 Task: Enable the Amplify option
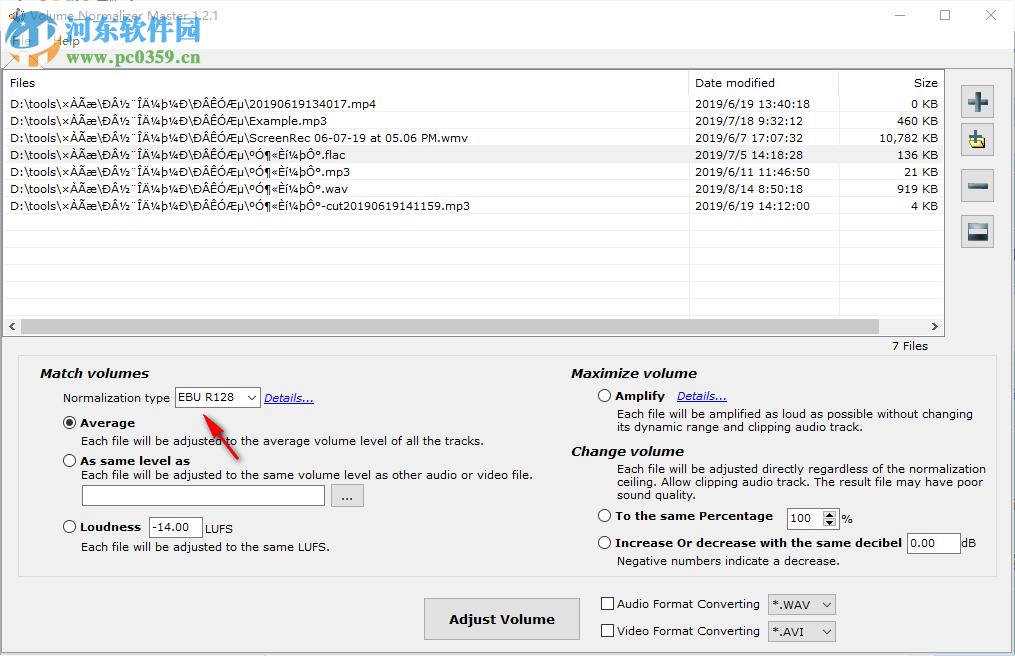(604, 395)
